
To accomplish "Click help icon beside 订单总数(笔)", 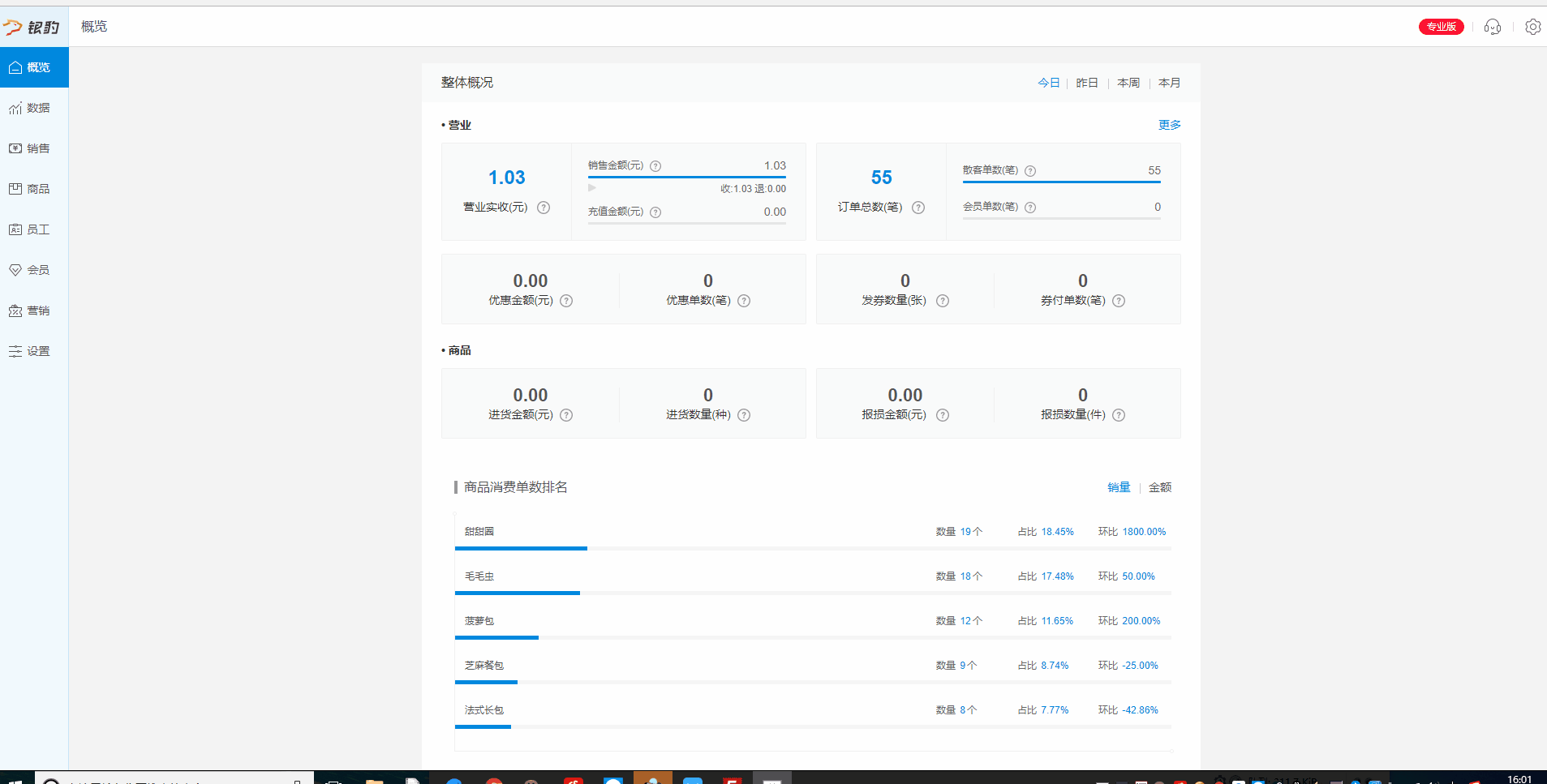I will pos(918,208).
